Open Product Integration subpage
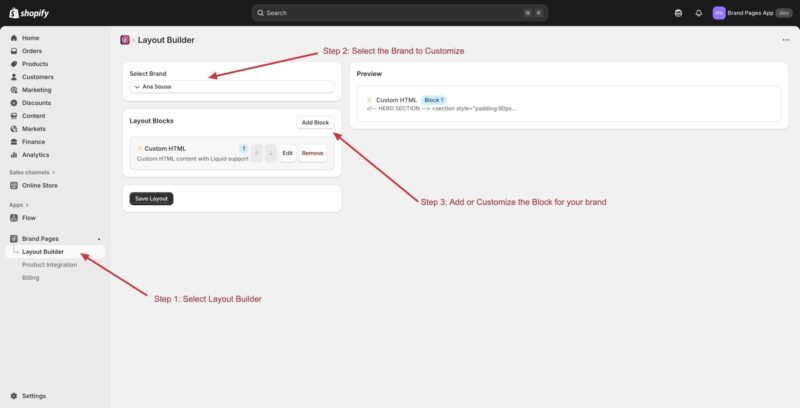The height and width of the screenshot is (408, 800). (49, 265)
